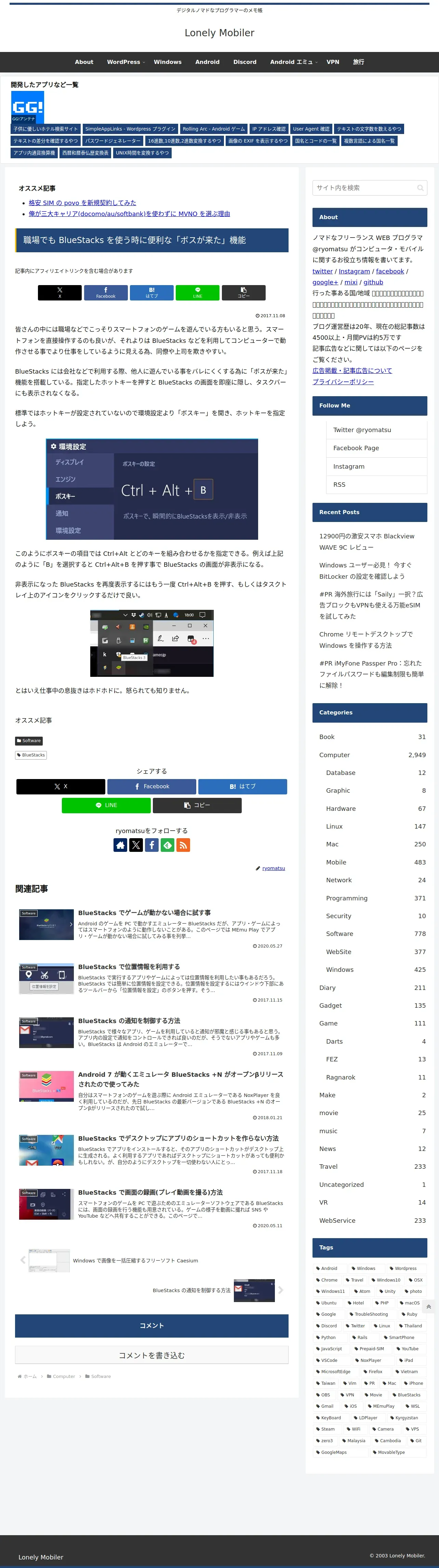Open the 格安 SIM の povo を新規契約してみた link
Image resolution: width=439 pixels, height=1568 pixels.
pos(82,203)
